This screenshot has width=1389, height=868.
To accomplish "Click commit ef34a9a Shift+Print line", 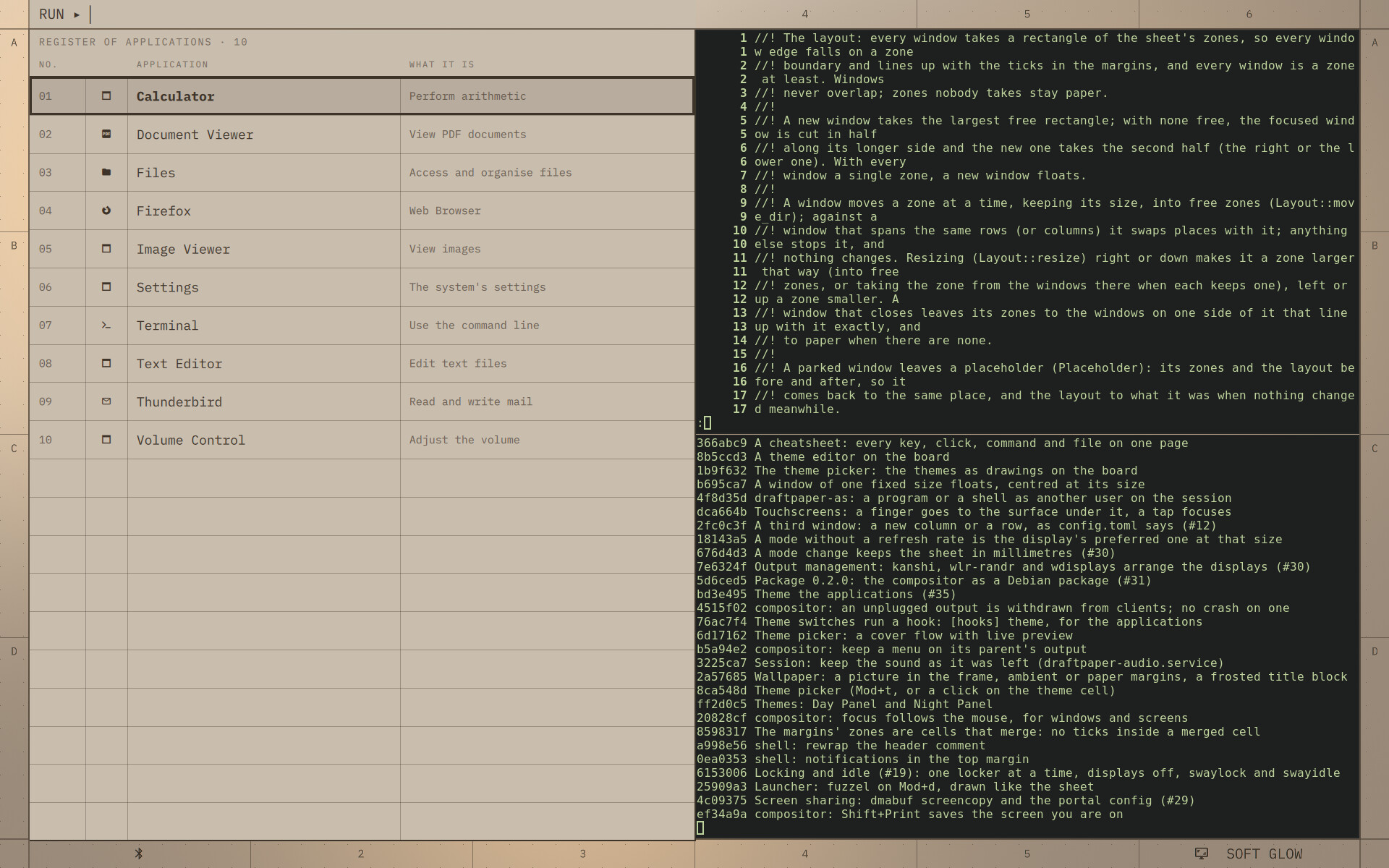I will point(910,814).
